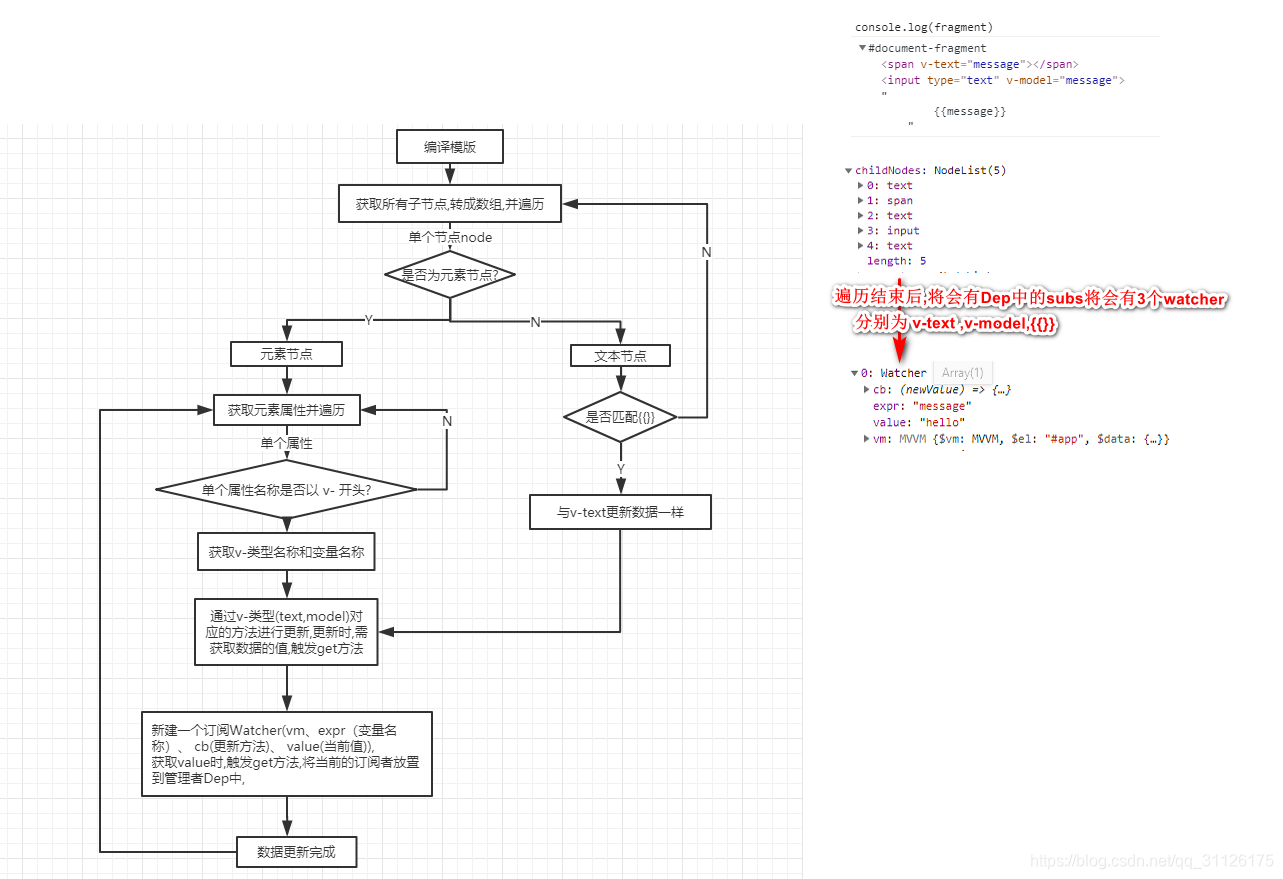Expand the '1: span' child node
This screenshot has width=1283, height=879.
(861, 201)
